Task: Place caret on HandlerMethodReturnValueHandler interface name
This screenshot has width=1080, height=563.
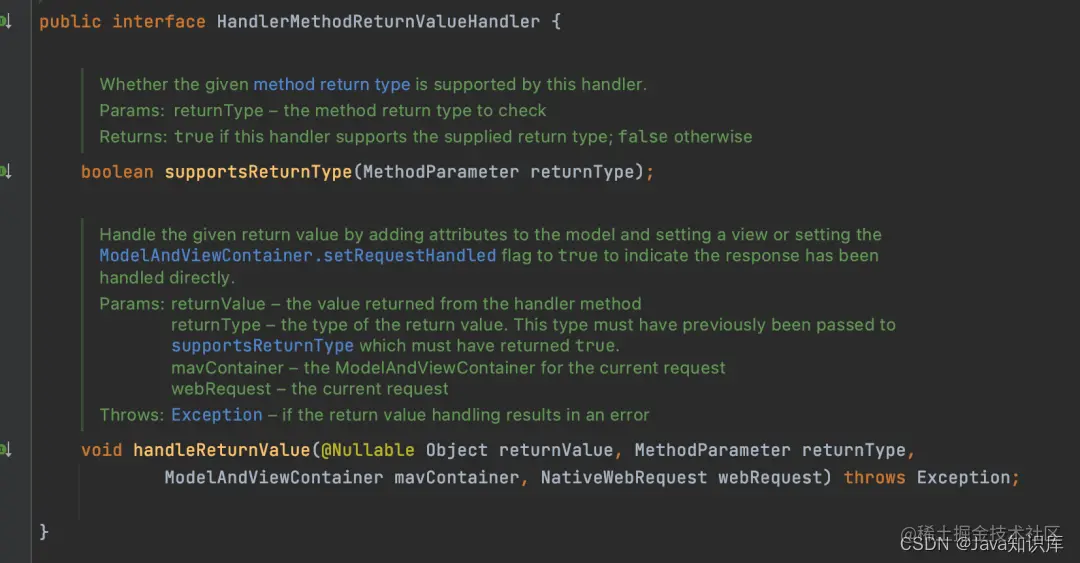Action: [378, 22]
